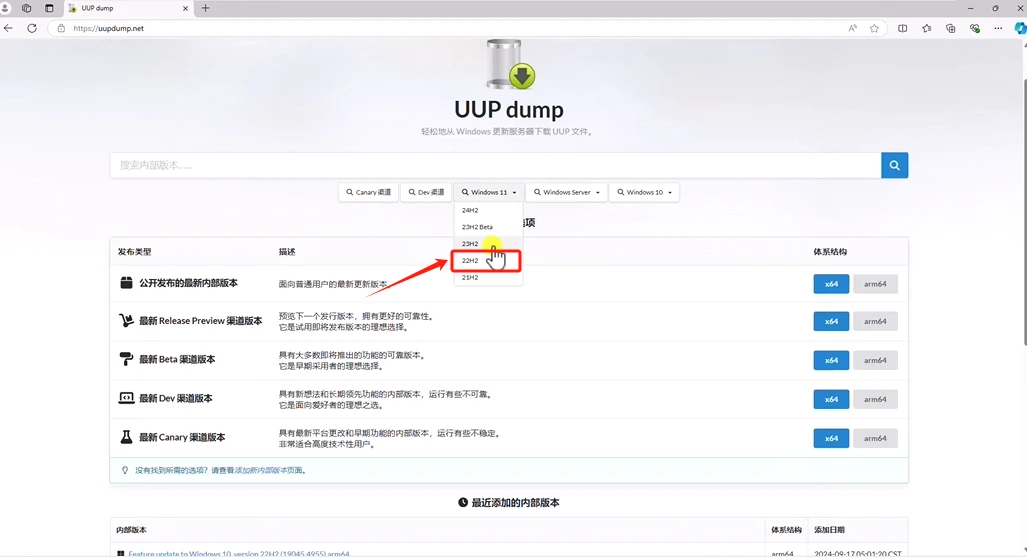
Task: Open the workspaces icon in tab bar
Action: click(26, 9)
